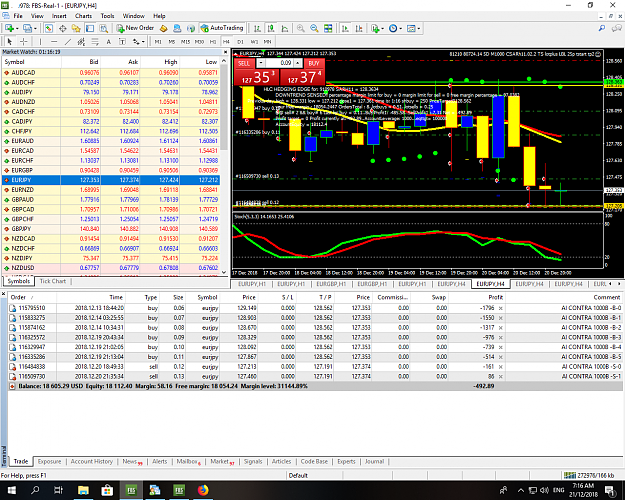The image size is (625, 500).
Task: Click the one-click volume input field
Action: [x=279, y=63]
